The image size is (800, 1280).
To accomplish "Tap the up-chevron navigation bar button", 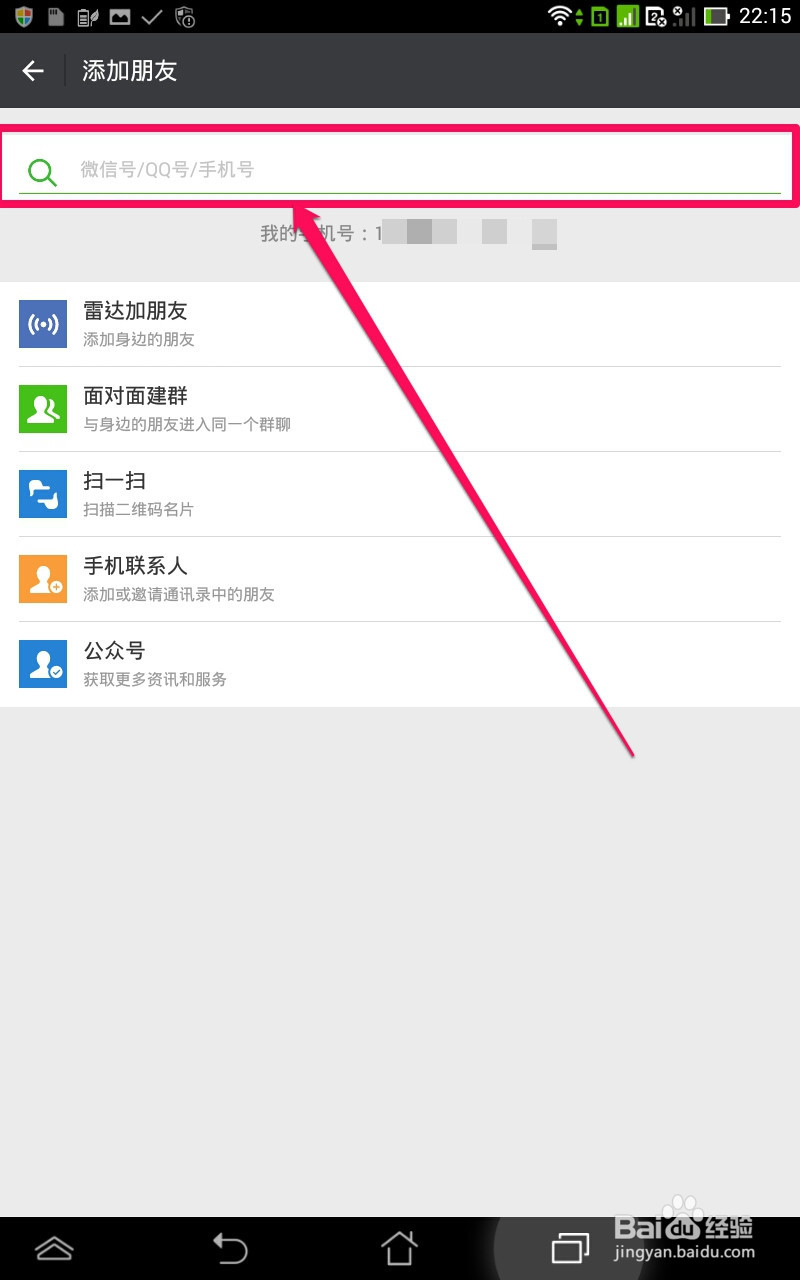I will pyautogui.click(x=54, y=1248).
